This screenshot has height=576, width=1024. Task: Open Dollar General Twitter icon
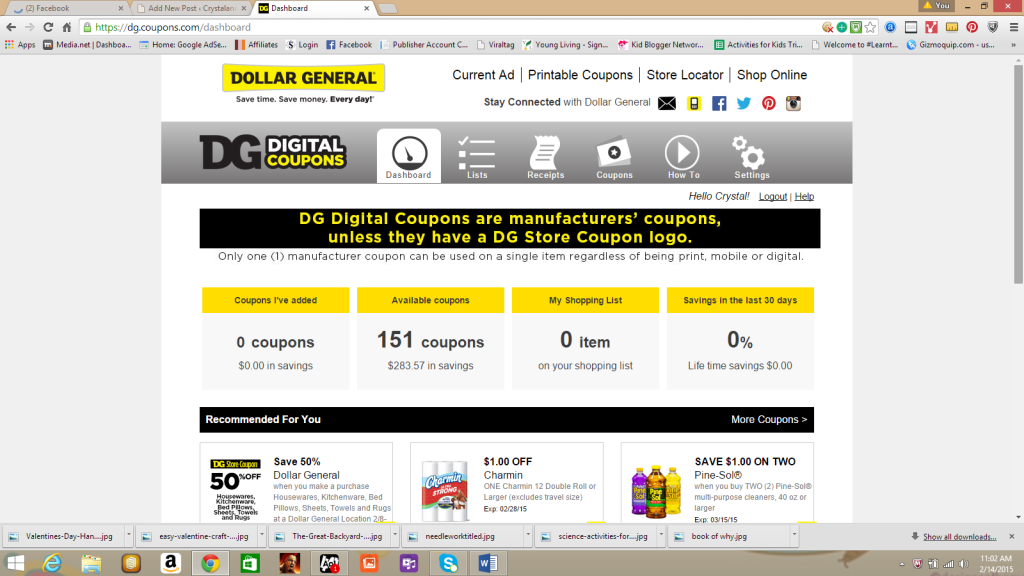[x=744, y=103]
